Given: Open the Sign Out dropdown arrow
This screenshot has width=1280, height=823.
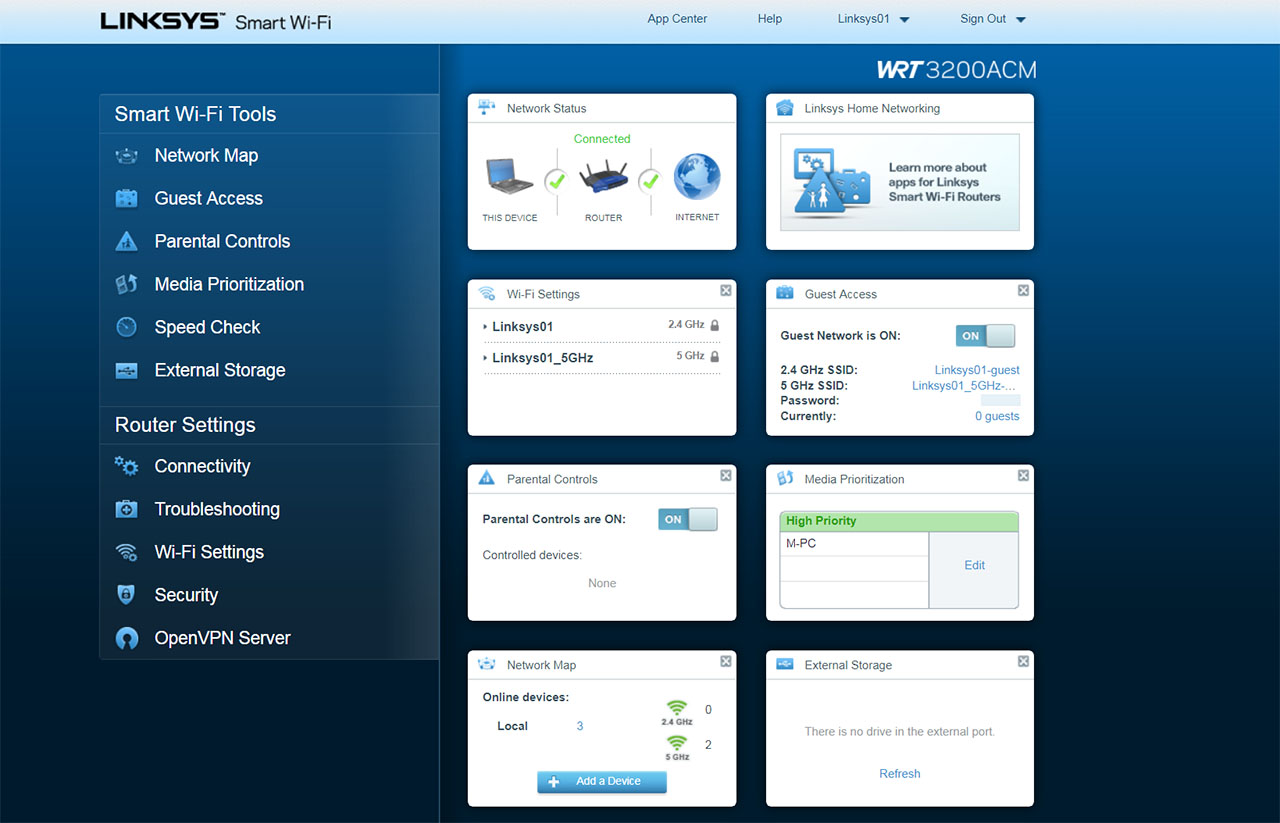Looking at the screenshot, I should click(x=1021, y=20).
